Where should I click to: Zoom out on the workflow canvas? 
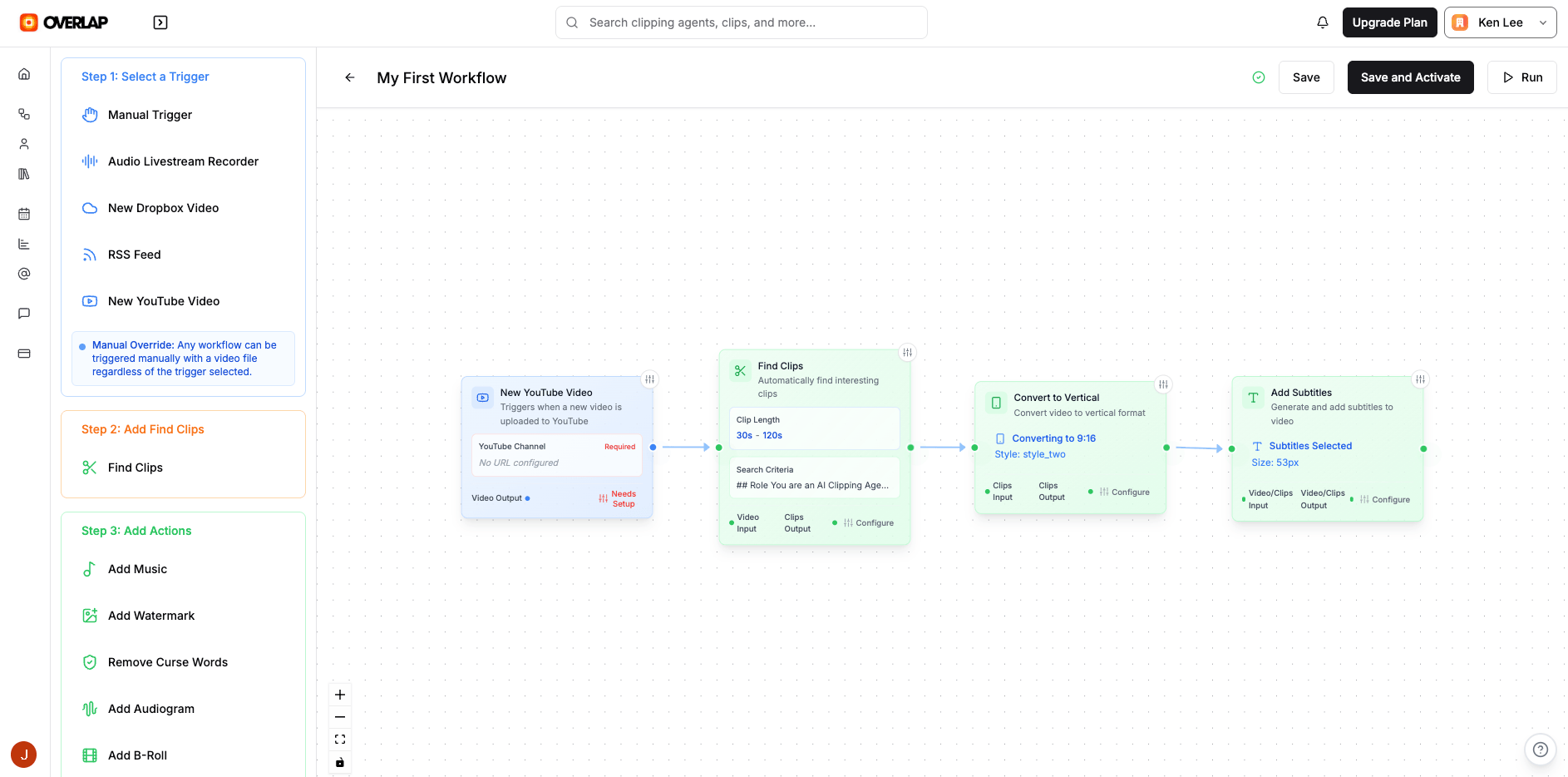coord(340,717)
